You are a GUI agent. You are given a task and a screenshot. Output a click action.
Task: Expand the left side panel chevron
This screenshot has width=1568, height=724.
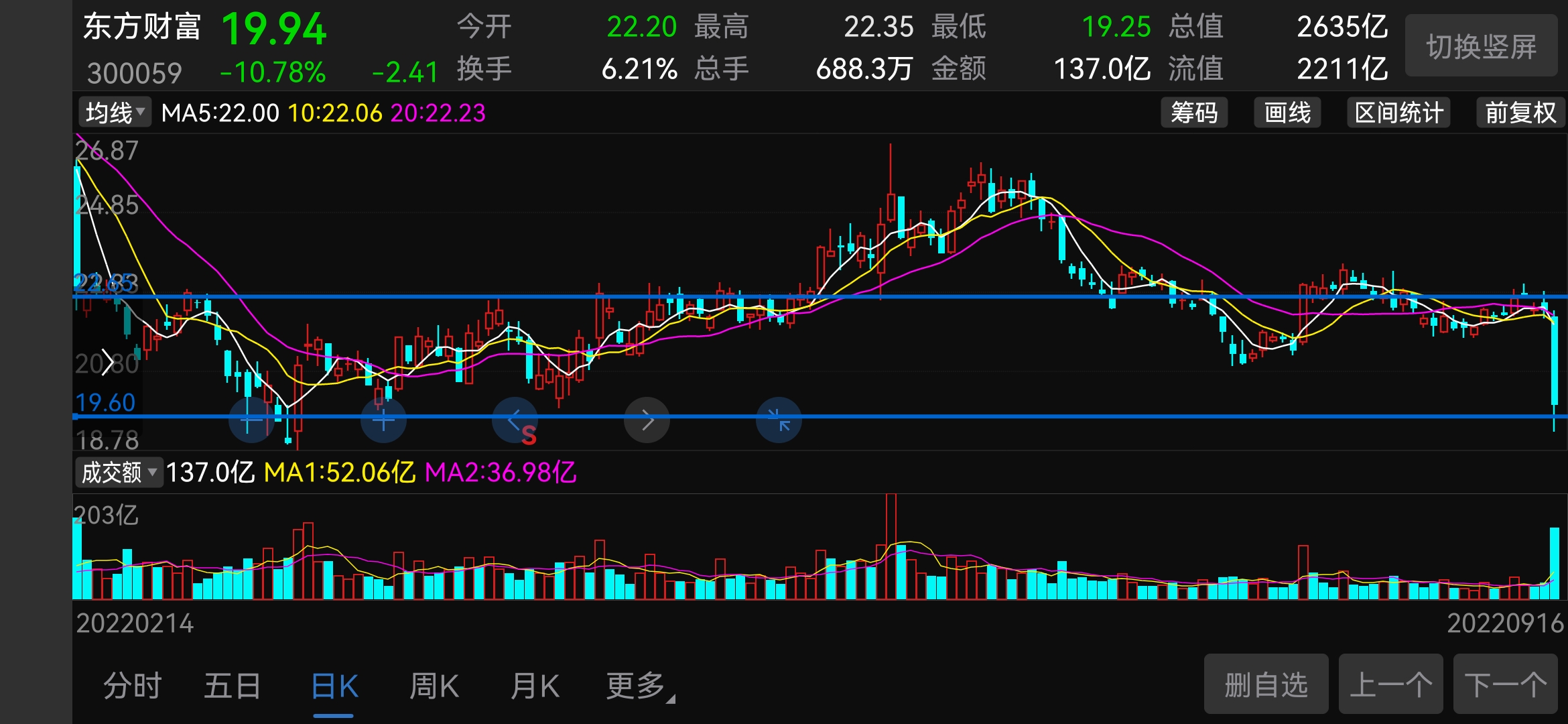[x=107, y=363]
